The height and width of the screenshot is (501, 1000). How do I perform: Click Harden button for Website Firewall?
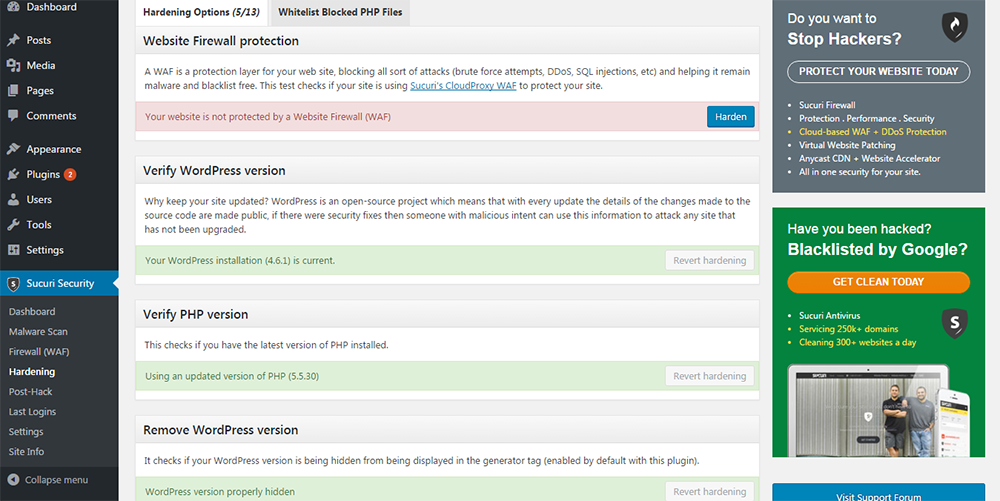point(731,117)
